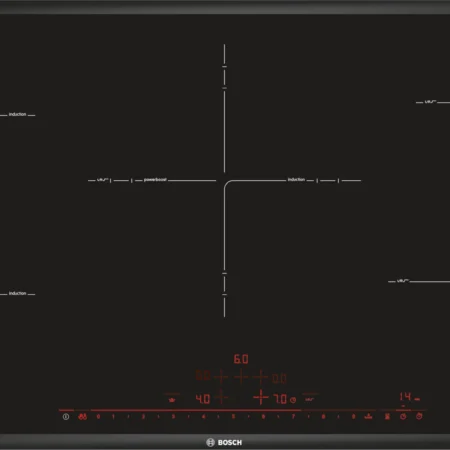450x450 pixels.
Task: Select the 4.0 front left zone display
Action: coord(203,399)
